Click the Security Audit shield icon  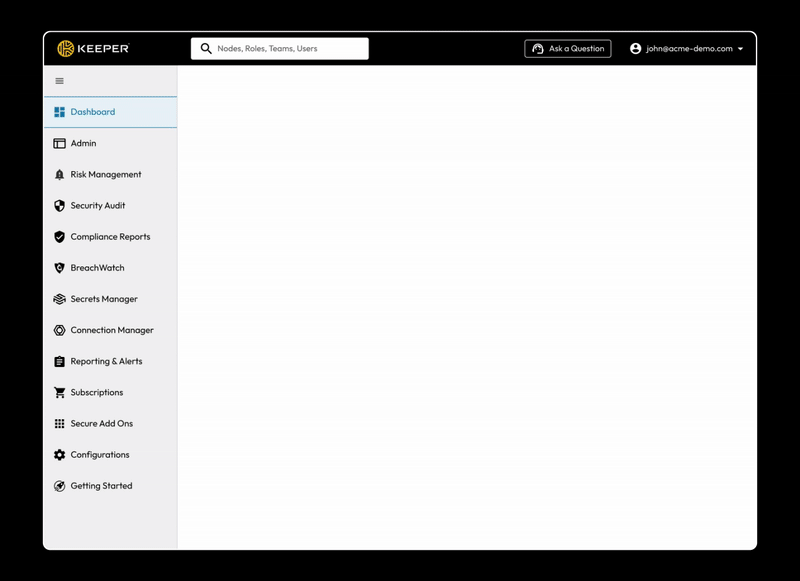point(60,206)
